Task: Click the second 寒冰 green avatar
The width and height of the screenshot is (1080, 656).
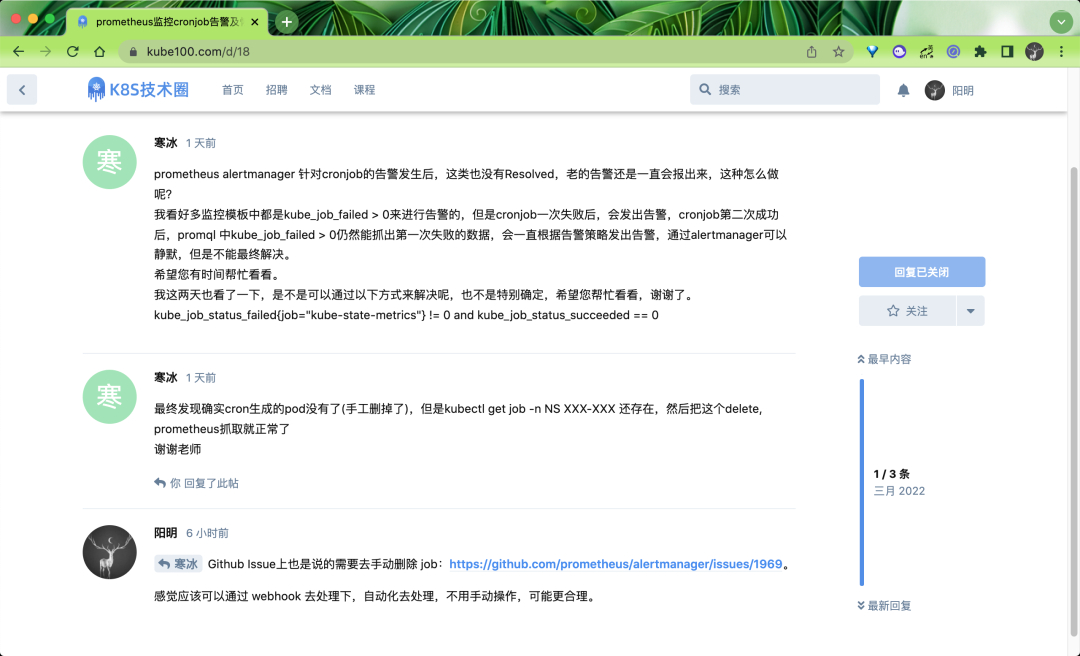Action: click(x=110, y=396)
